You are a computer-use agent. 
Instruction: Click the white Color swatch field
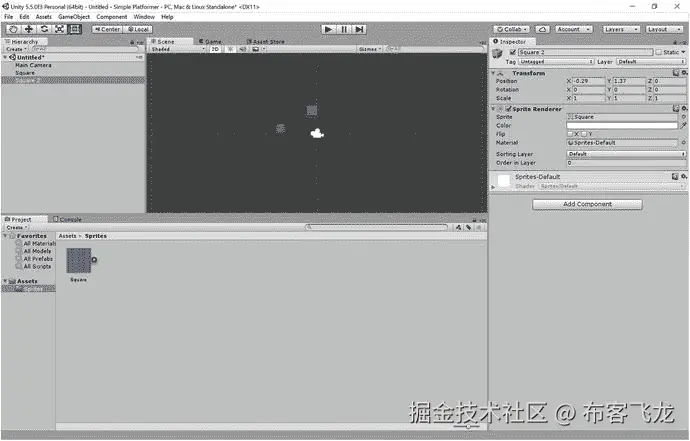[x=622, y=125]
